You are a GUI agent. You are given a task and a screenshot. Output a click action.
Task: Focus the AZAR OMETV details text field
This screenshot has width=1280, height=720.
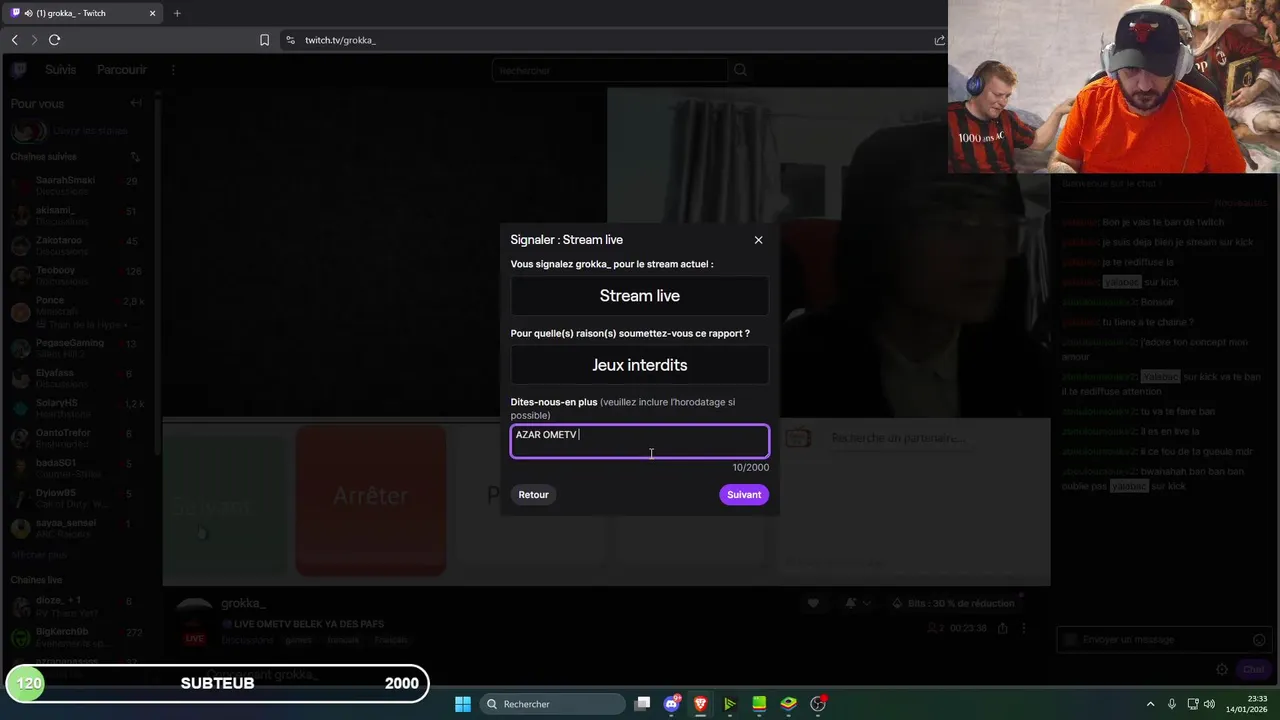(640, 441)
